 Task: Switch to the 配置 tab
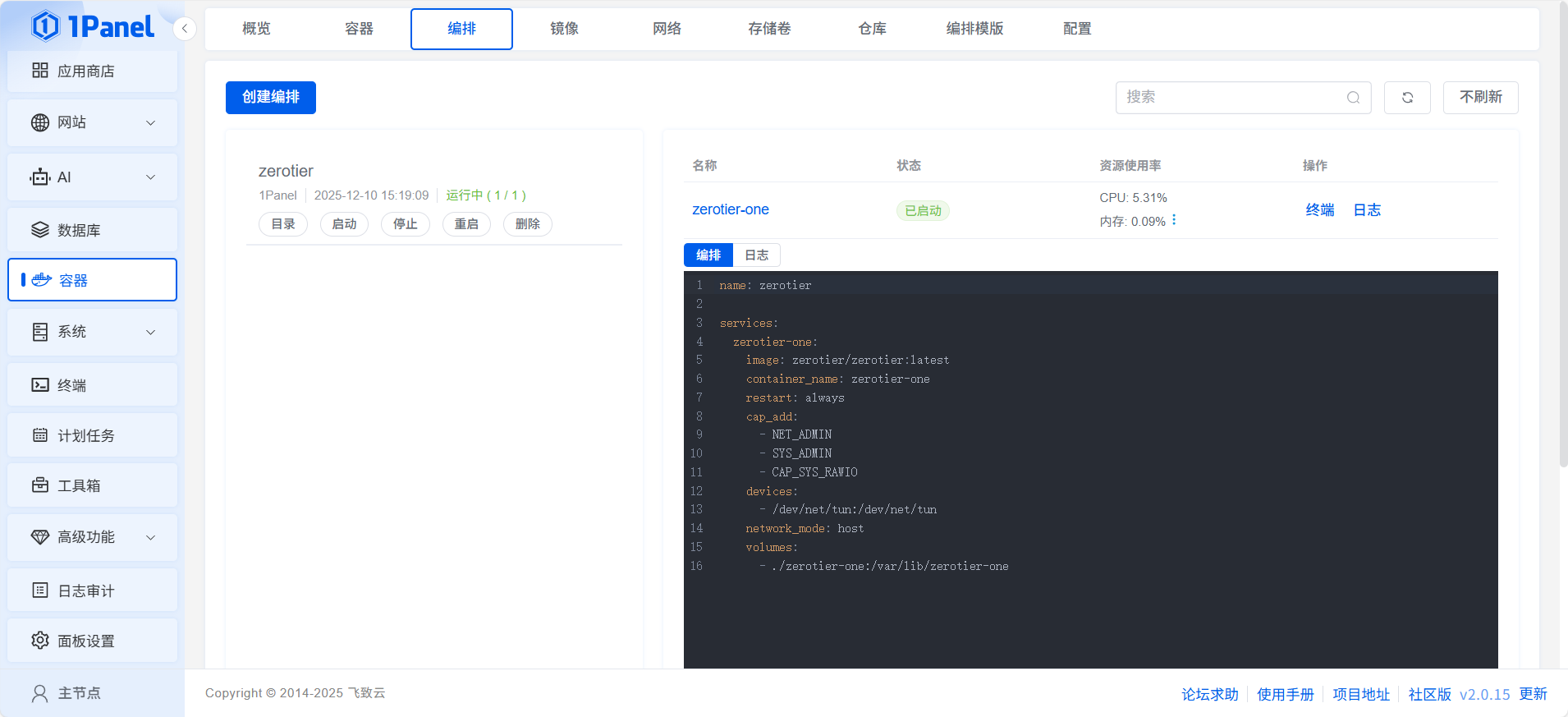pyautogui.click(x=1077, y=29)
